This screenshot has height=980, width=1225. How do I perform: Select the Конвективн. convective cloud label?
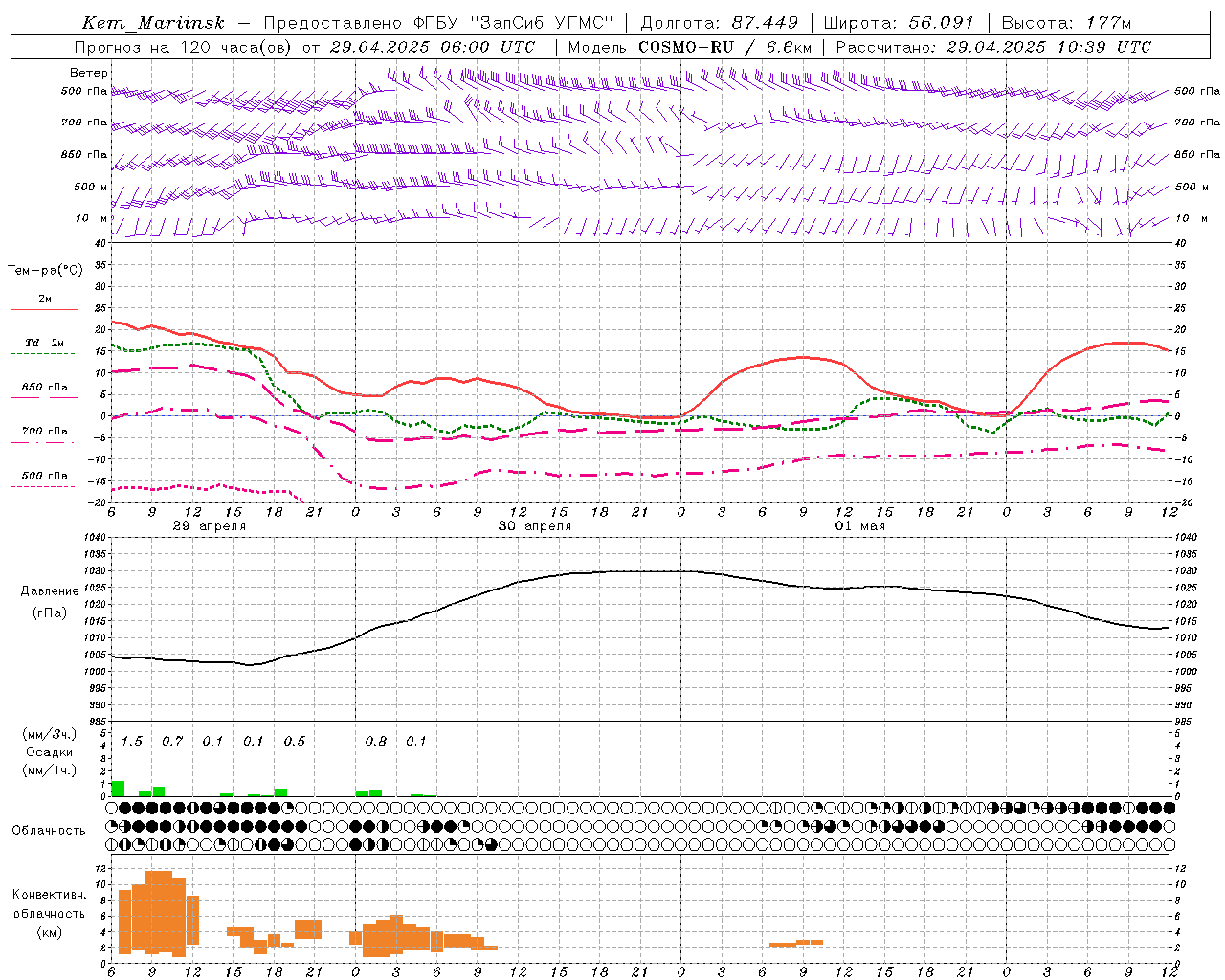pyautogui.click(x=49, y=895)
